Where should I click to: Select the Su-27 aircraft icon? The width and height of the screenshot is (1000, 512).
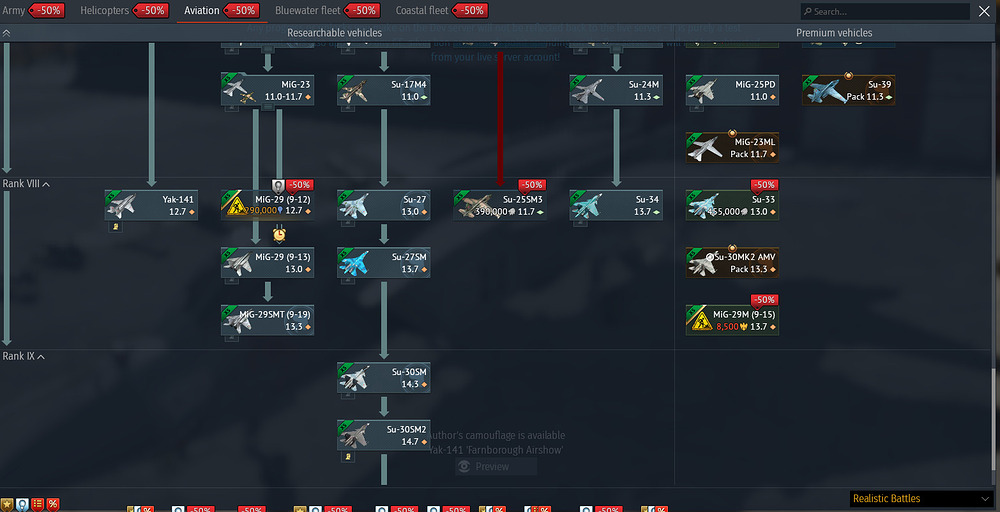[x=356, y=205]
